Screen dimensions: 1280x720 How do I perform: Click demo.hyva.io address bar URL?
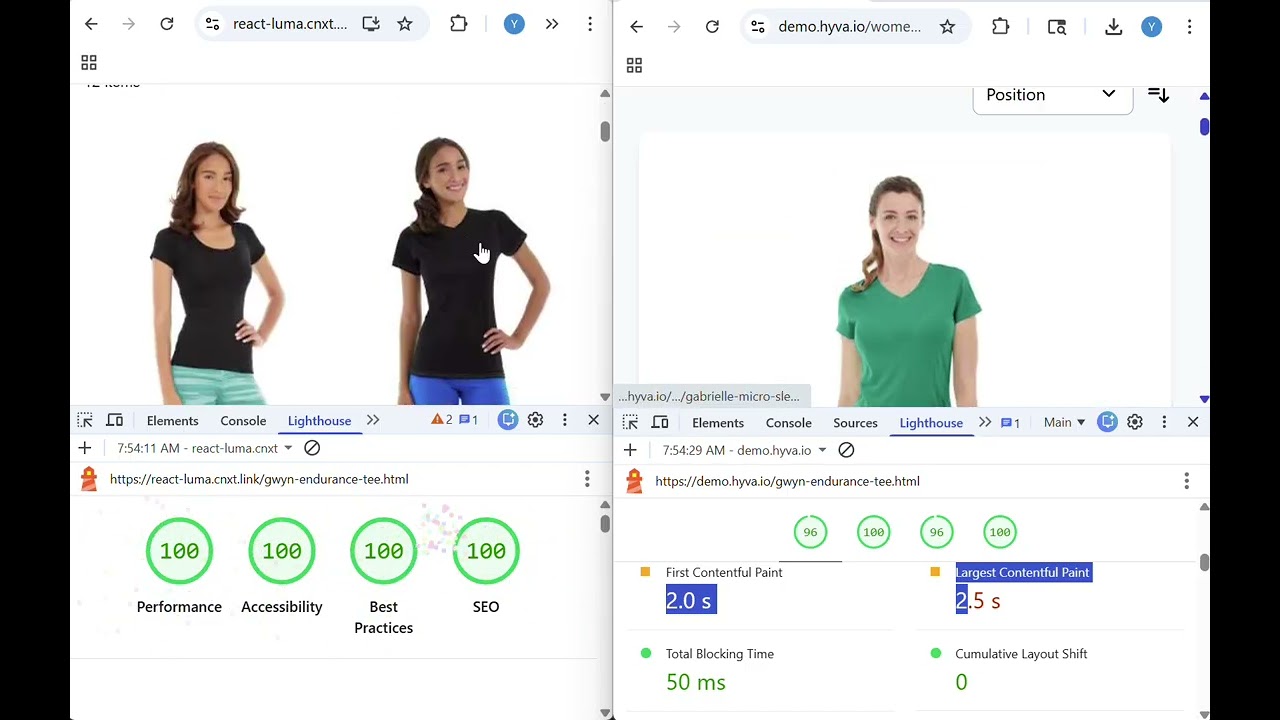(850, 27)
